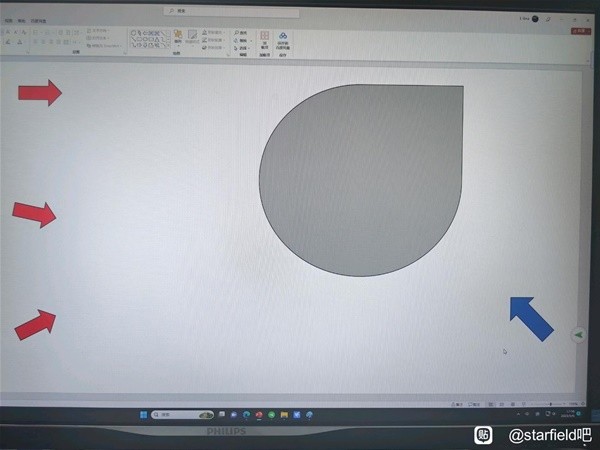Image resolution: width=600 pixels, height=450 pixels.
Task: Click the green side panel expand arrow
Action: [x=578, y=335]
